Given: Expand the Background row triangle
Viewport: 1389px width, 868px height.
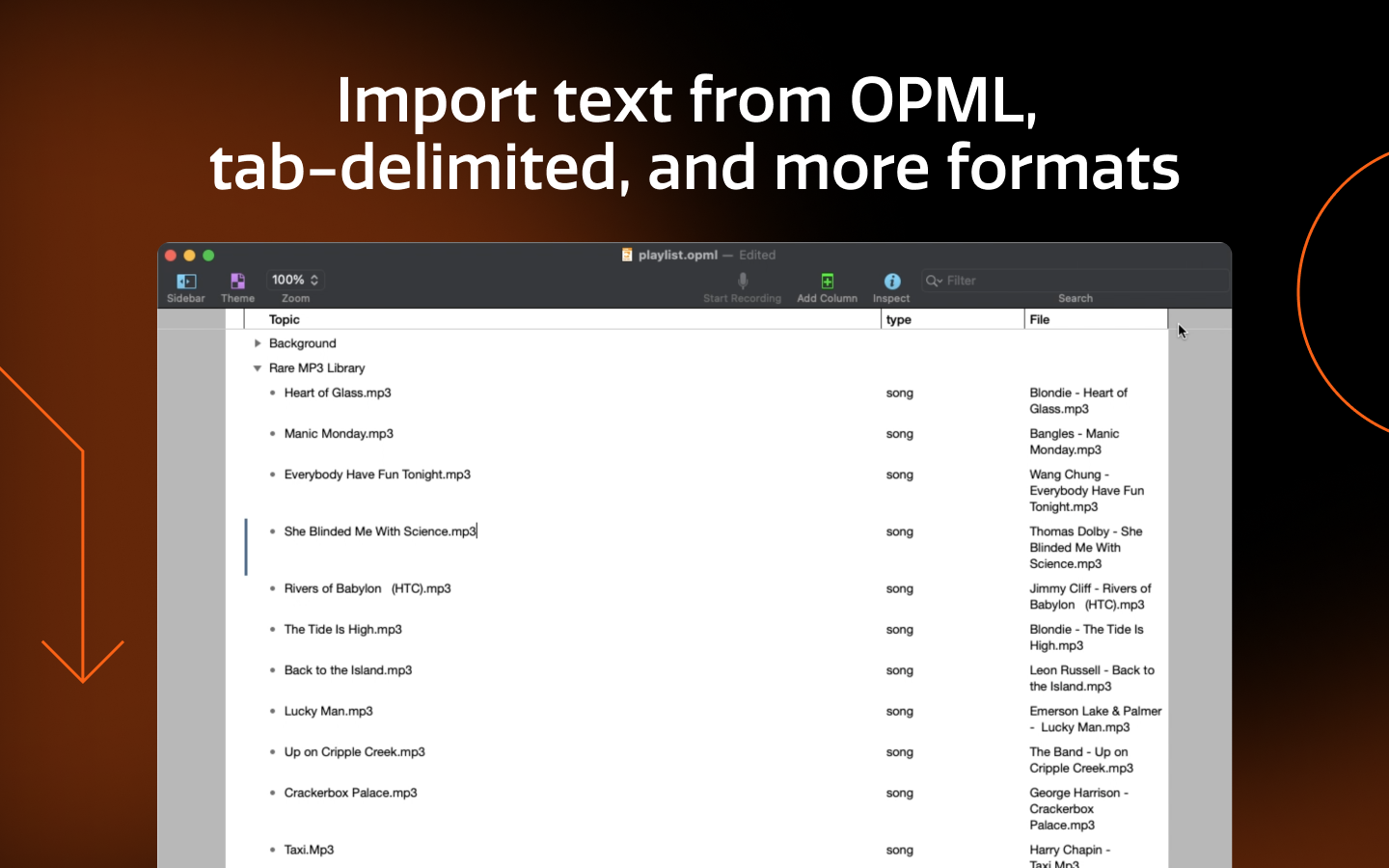Looking at the screenshot, I should pyautogui.click(x=258, y=343).
